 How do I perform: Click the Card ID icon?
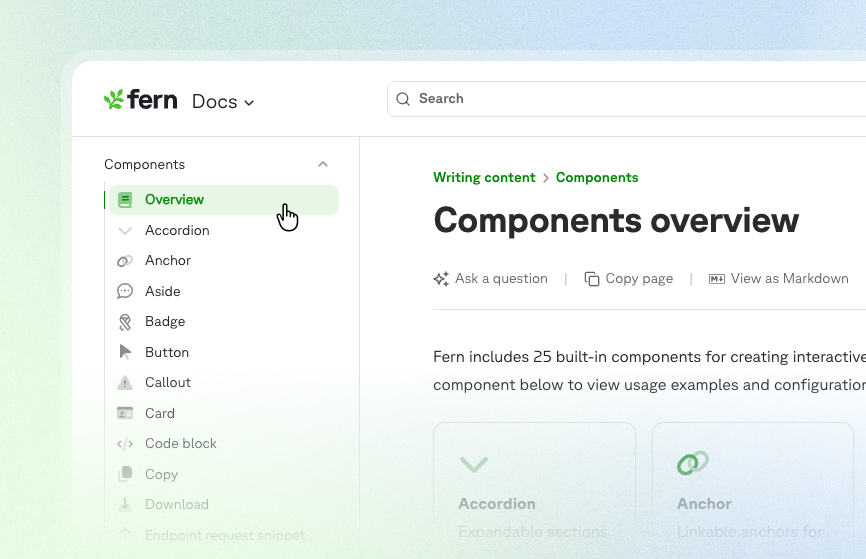click(x=125, y=413)
